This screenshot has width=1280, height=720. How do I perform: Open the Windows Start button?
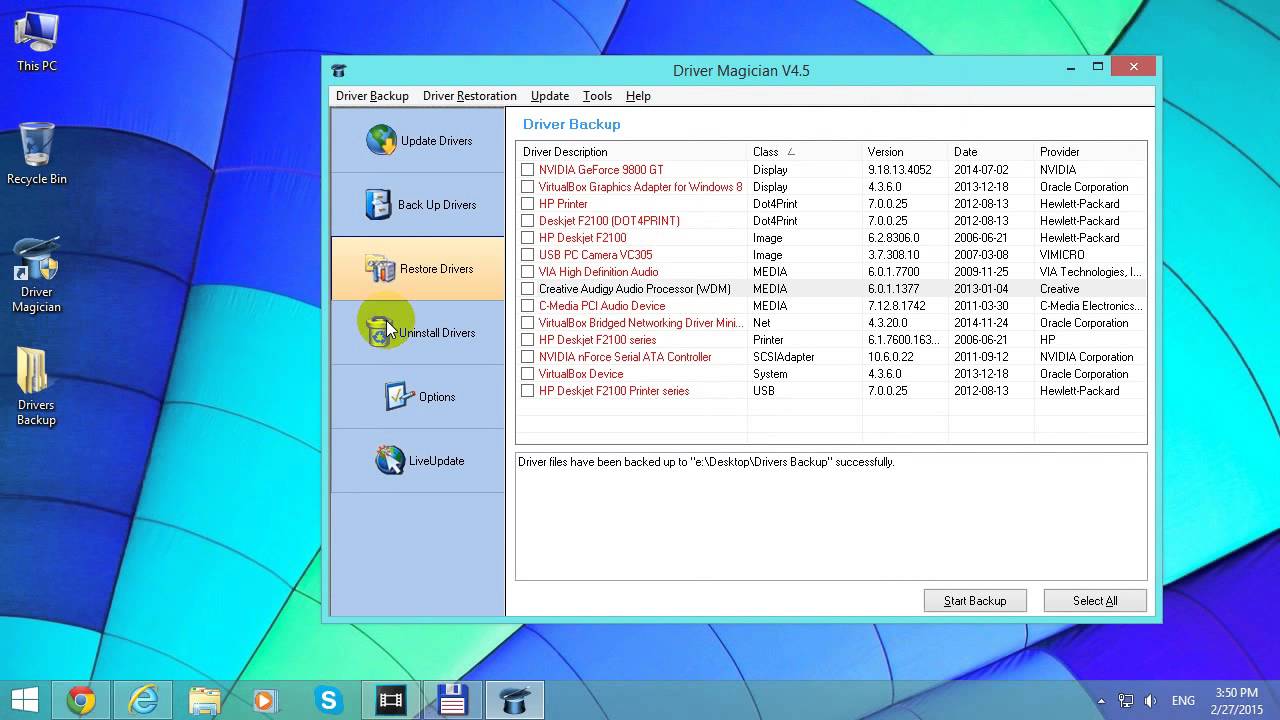[x=25, y=700]
